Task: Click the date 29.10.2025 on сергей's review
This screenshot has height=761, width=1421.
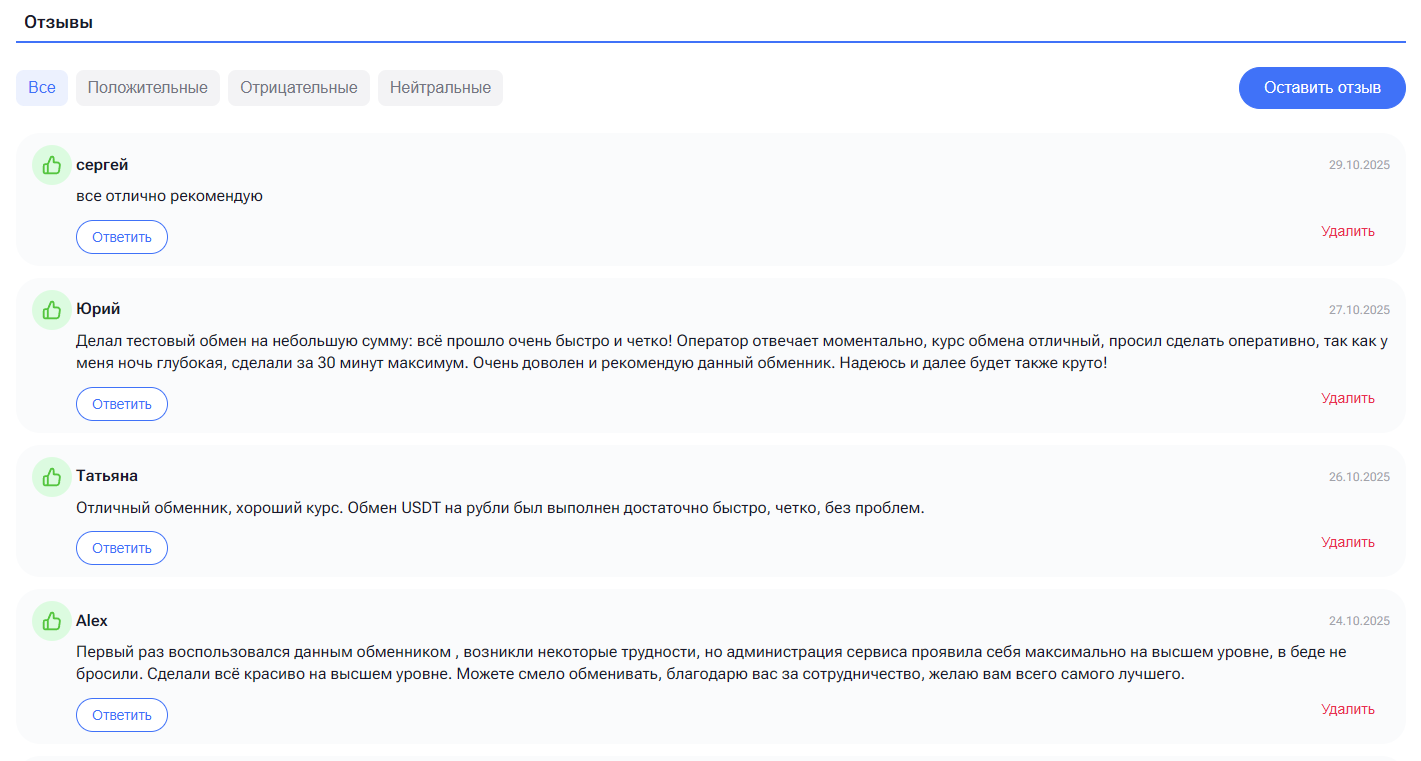Action: [1358, 166]
